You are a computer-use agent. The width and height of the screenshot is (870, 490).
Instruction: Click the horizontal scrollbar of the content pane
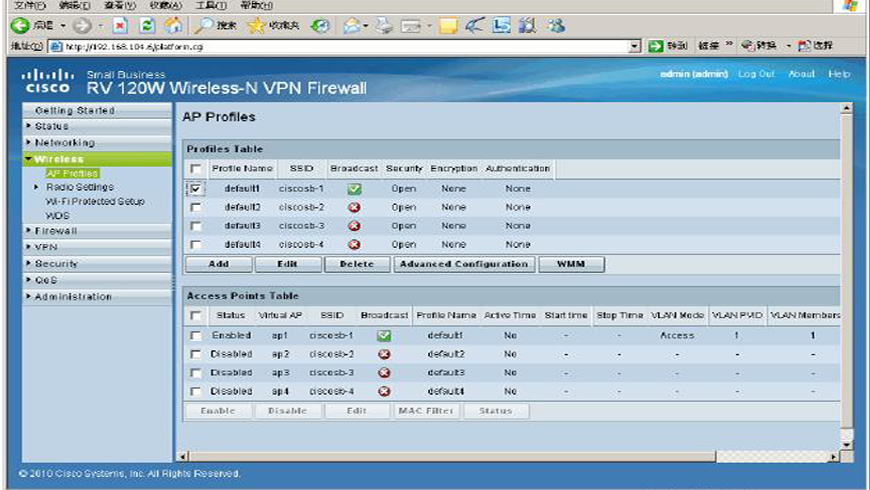(x=452, y=457)
